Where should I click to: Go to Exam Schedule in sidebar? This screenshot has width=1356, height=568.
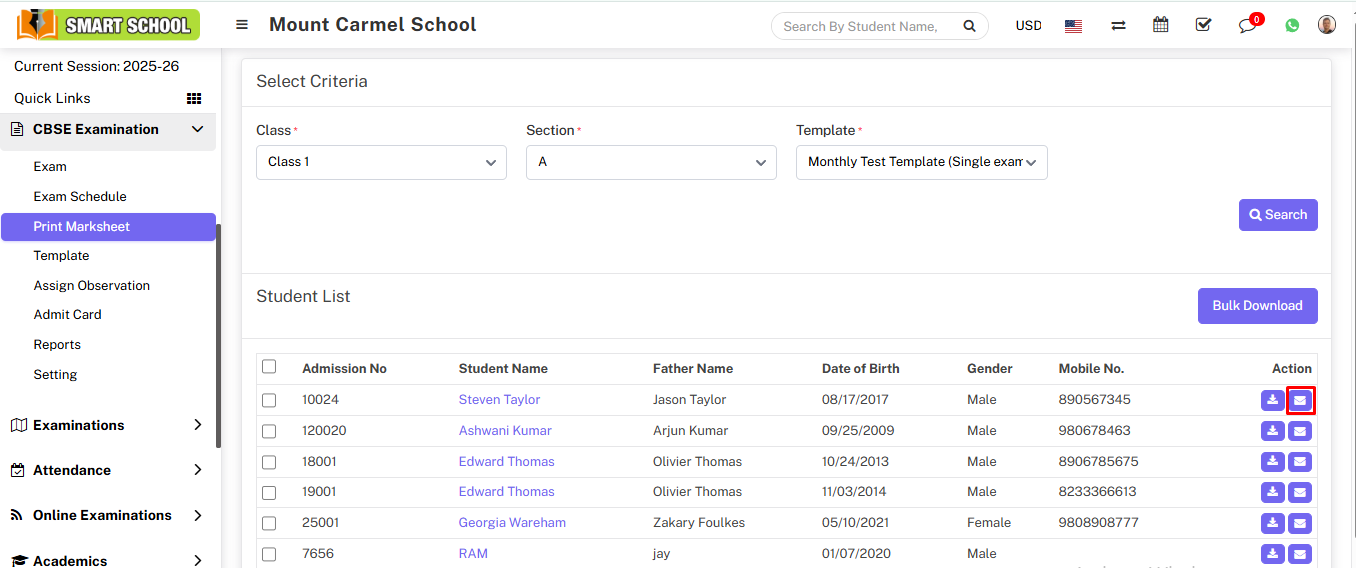click(x=80, y=196)
